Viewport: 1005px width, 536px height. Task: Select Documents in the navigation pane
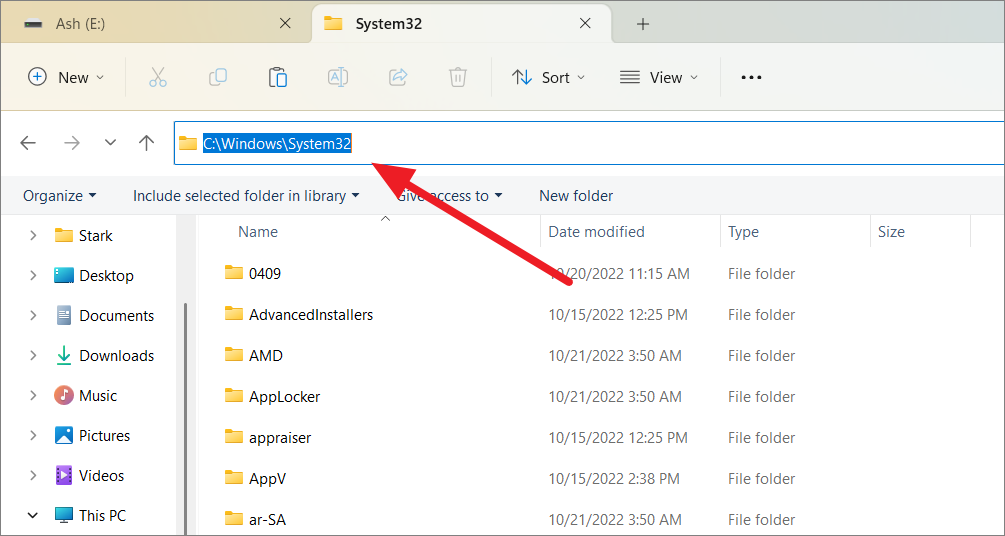[x=117, y=315]
